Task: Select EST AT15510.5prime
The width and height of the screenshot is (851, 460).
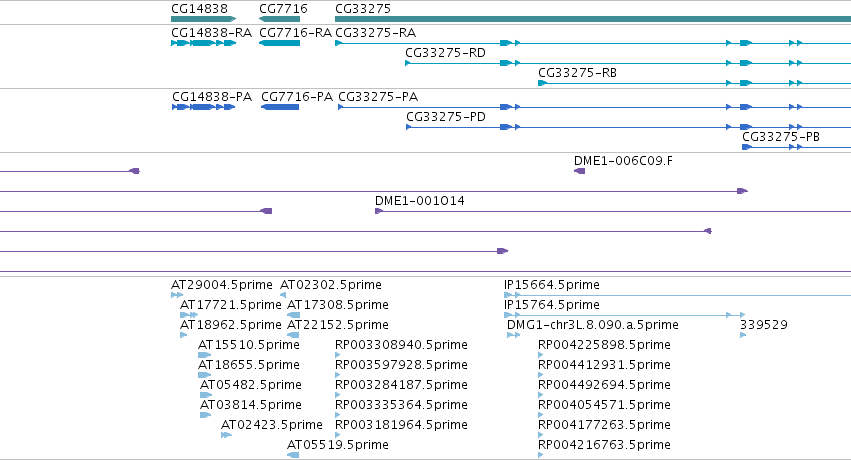Action: click(249, 345)
